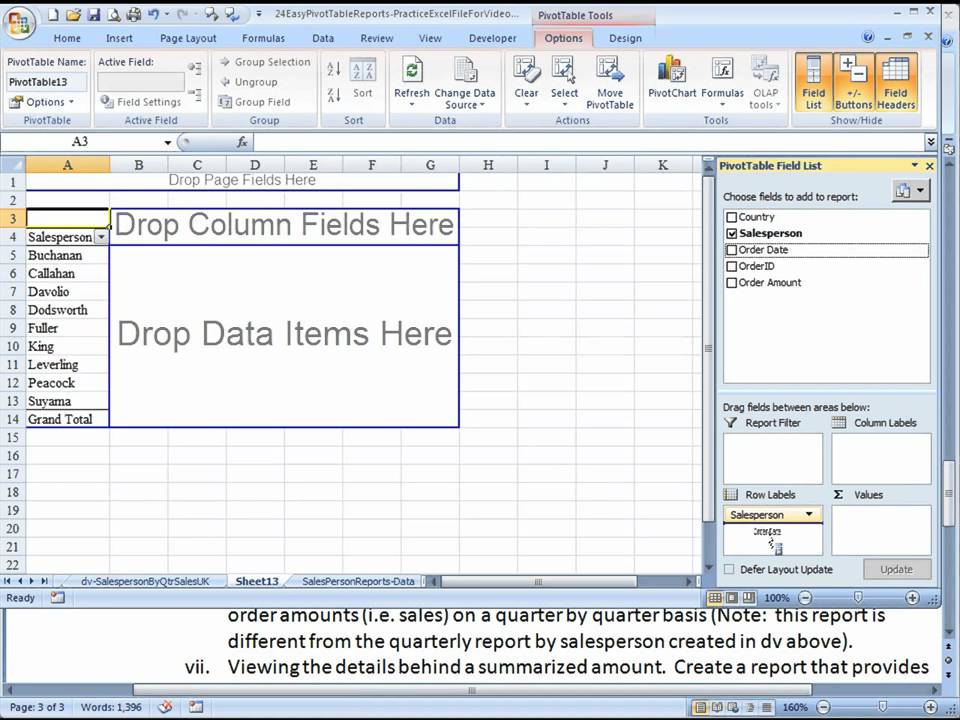This screenshot has height=720, width=960.
Task: Toggle the Field Headers show/hide option
Action: pyautogui.click(x=895, y=83)
